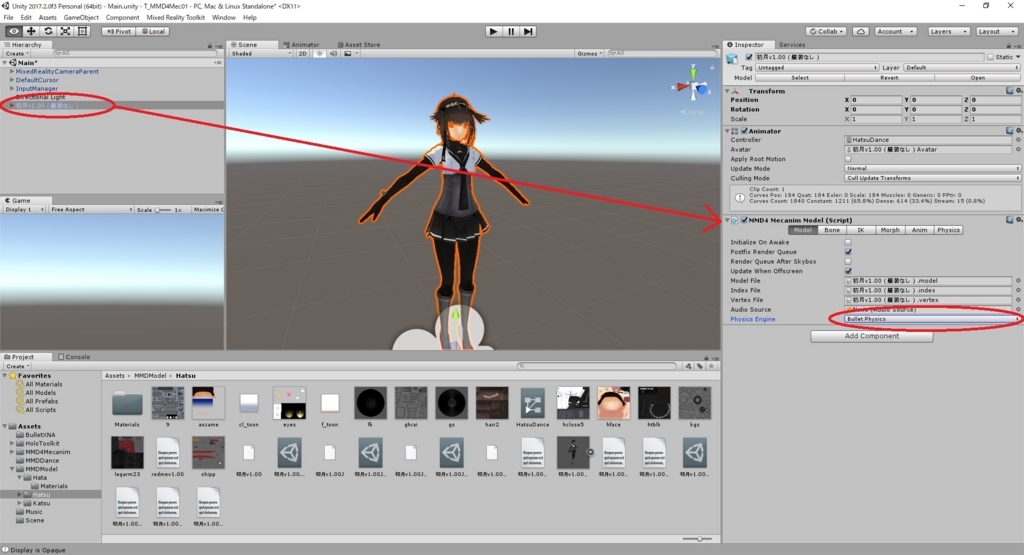Image resolution: width=1024 pixels, height=555 pixels.
Task: Select the aecame texture asset
Action: (208, 404)
